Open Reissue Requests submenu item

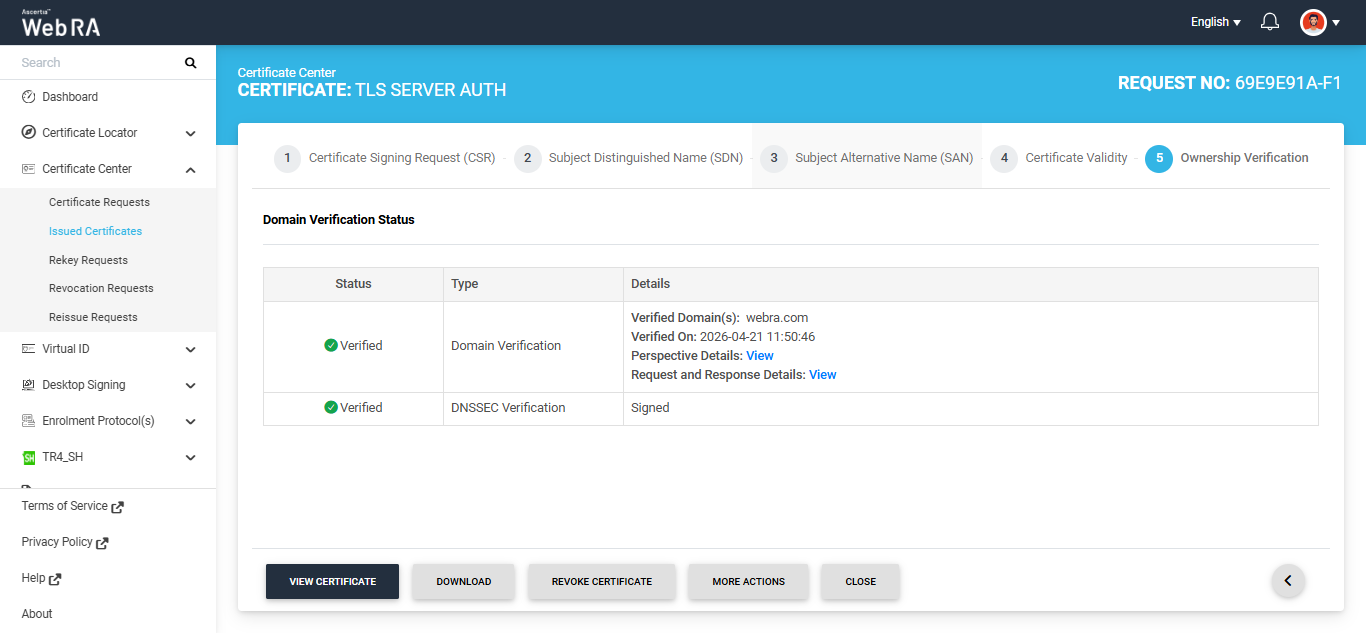click(x=93, y=317)
